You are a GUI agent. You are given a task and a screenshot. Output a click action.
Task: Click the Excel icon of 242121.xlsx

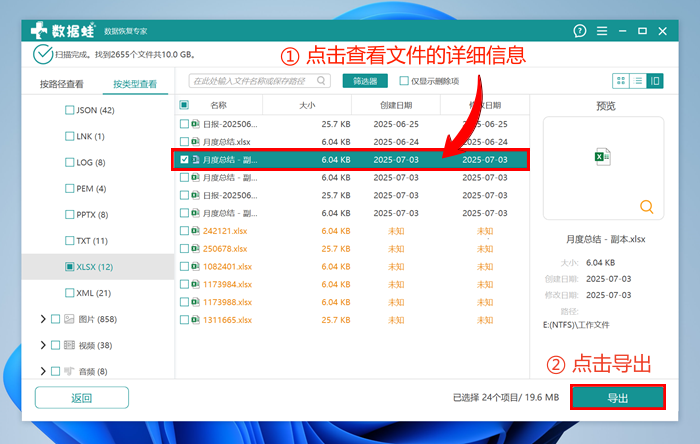[x=195, y=231]
